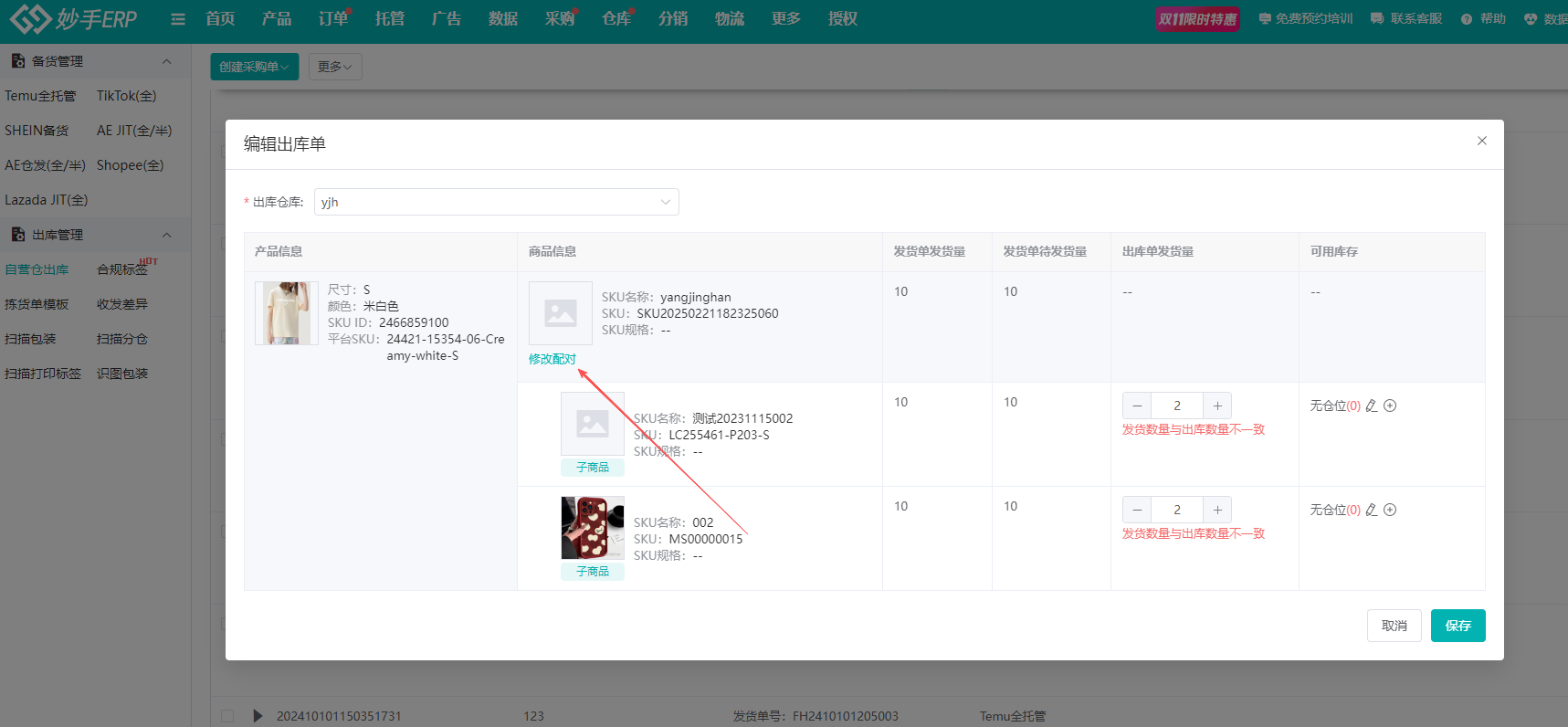
Task: Open the T-shirt product thumbnail
Action: [287, 313]
